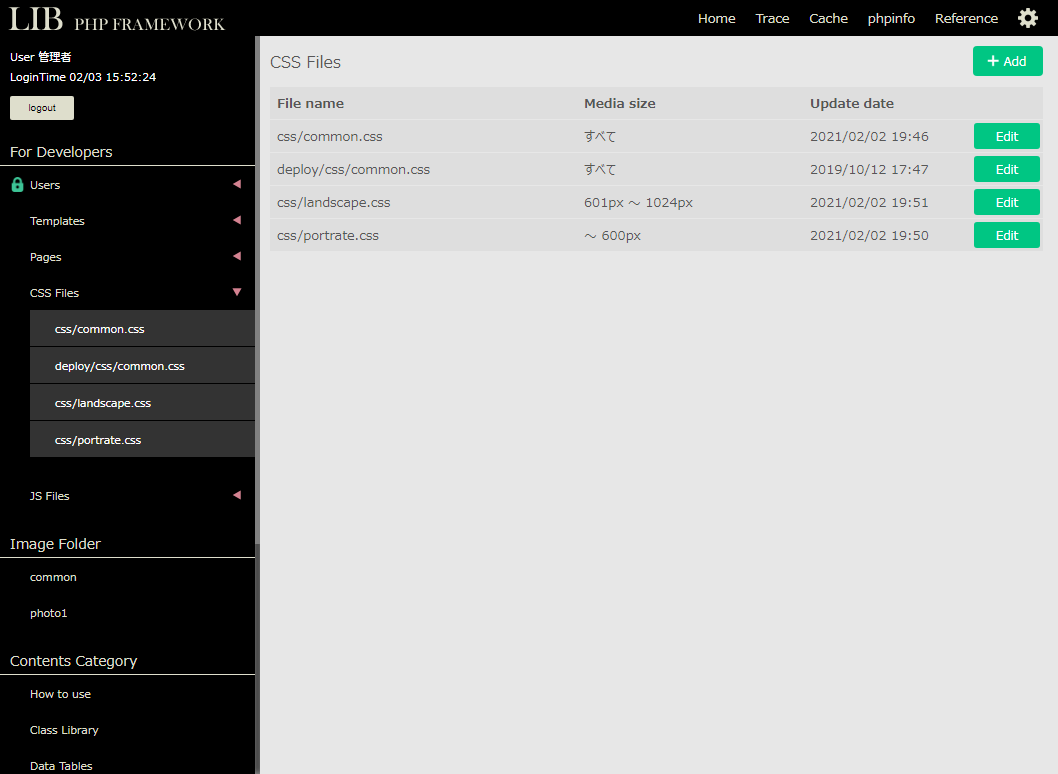Edit the css/landscape.css row

pos(1006,202)
